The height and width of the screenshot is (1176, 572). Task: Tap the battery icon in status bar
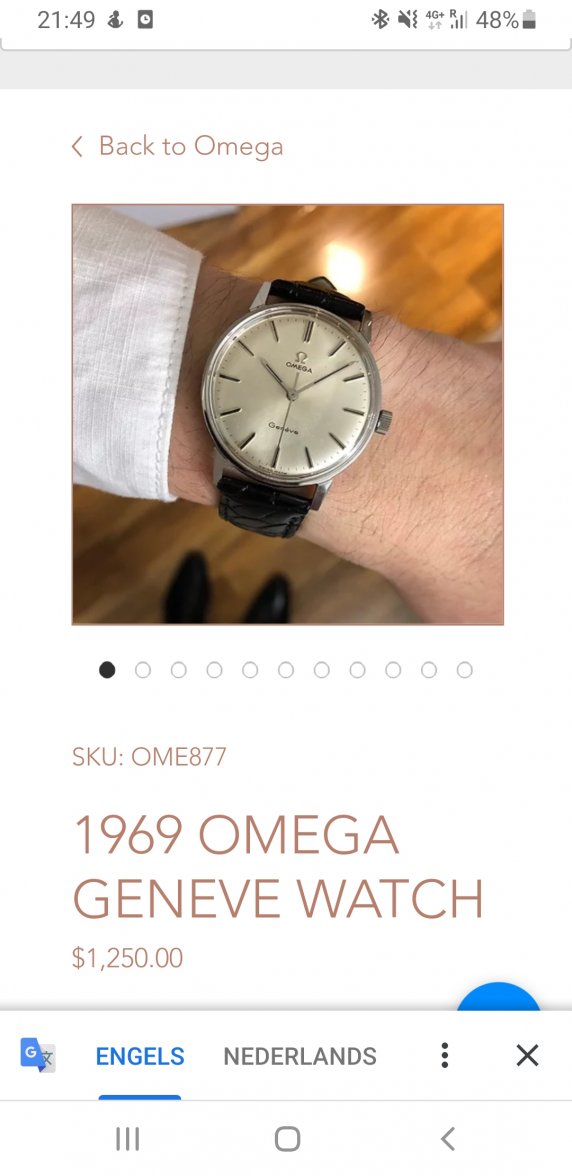pyautogui.click(x=529, y=20)
